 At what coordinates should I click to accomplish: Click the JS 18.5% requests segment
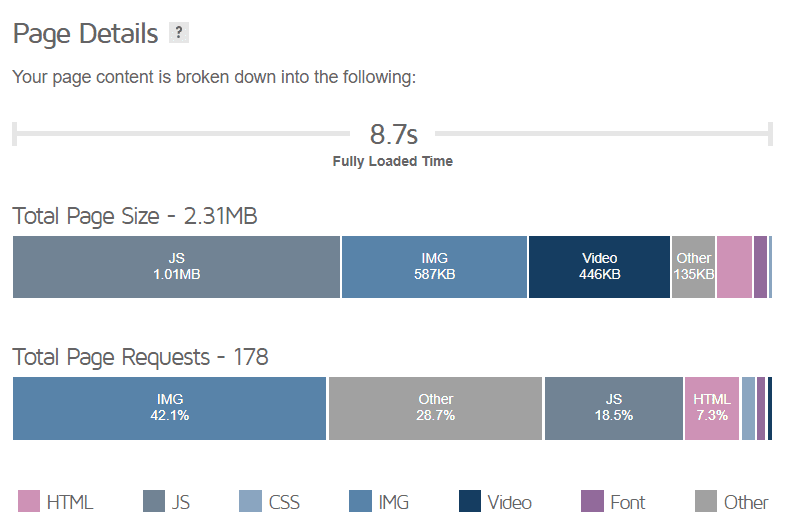pyautogui.click(x=613, y=407)
